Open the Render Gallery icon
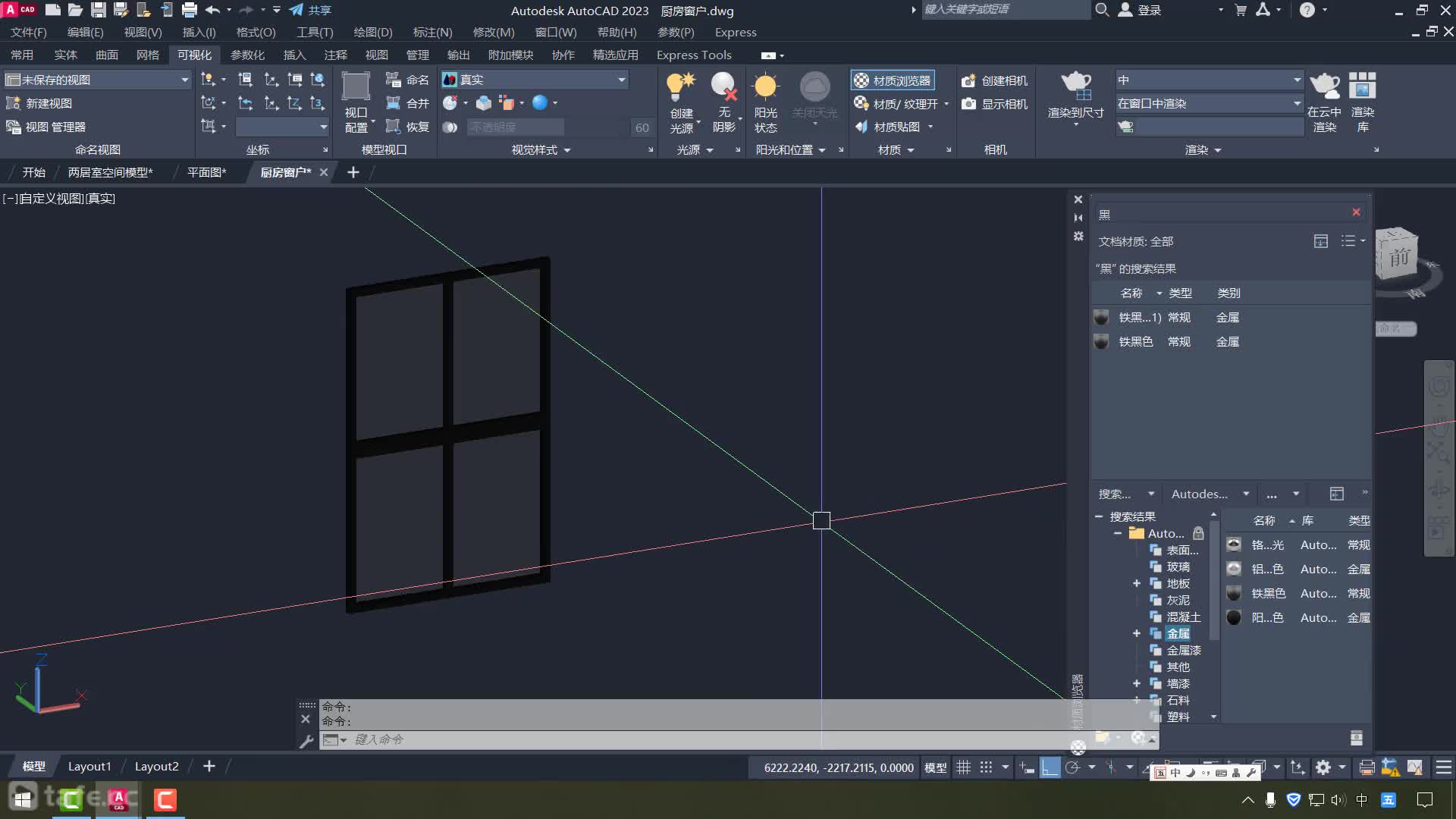Image resolution: width=1456 pixels, height=819 pixels. coord(1363,86)
